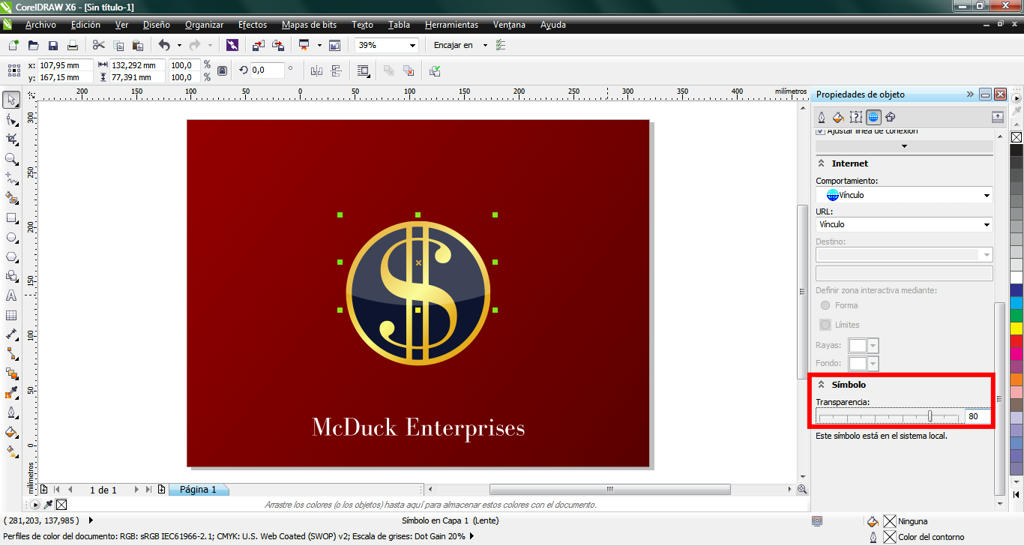
Task: Open the Encajar en dropdown
Action: (485, 45)
